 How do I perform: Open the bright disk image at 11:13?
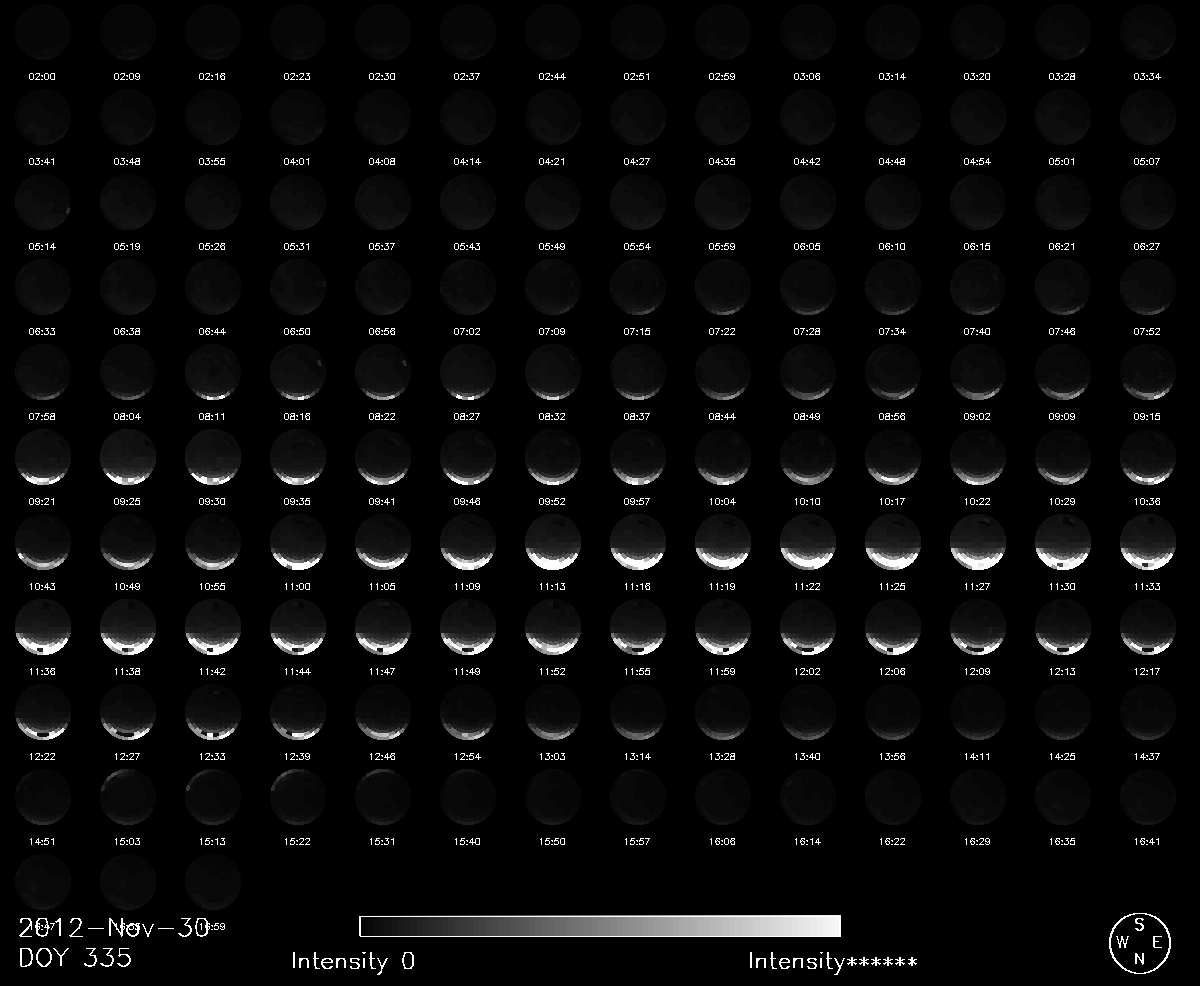[x=553, y=541]
